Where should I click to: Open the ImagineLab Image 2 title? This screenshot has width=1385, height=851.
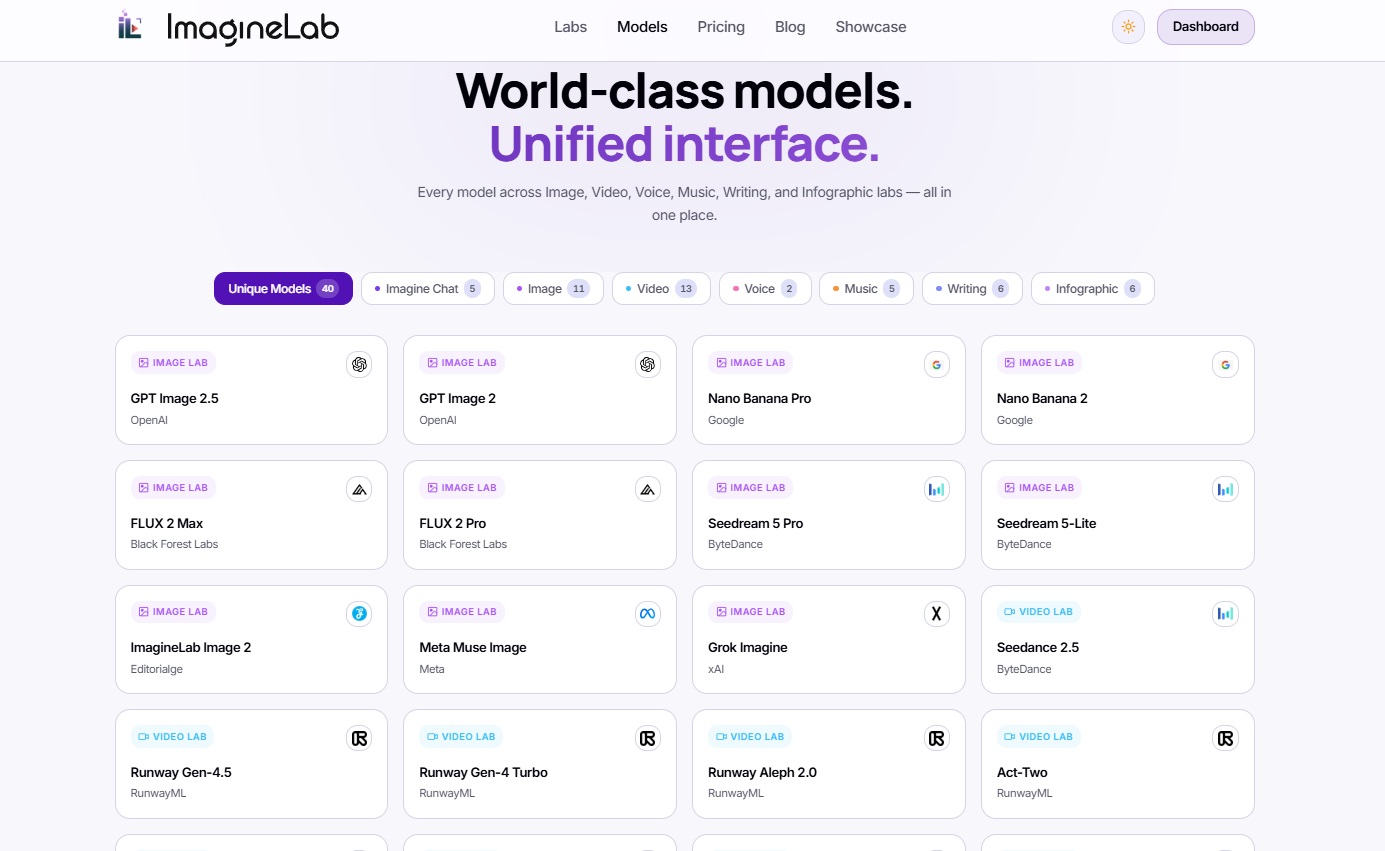[191, 647]
